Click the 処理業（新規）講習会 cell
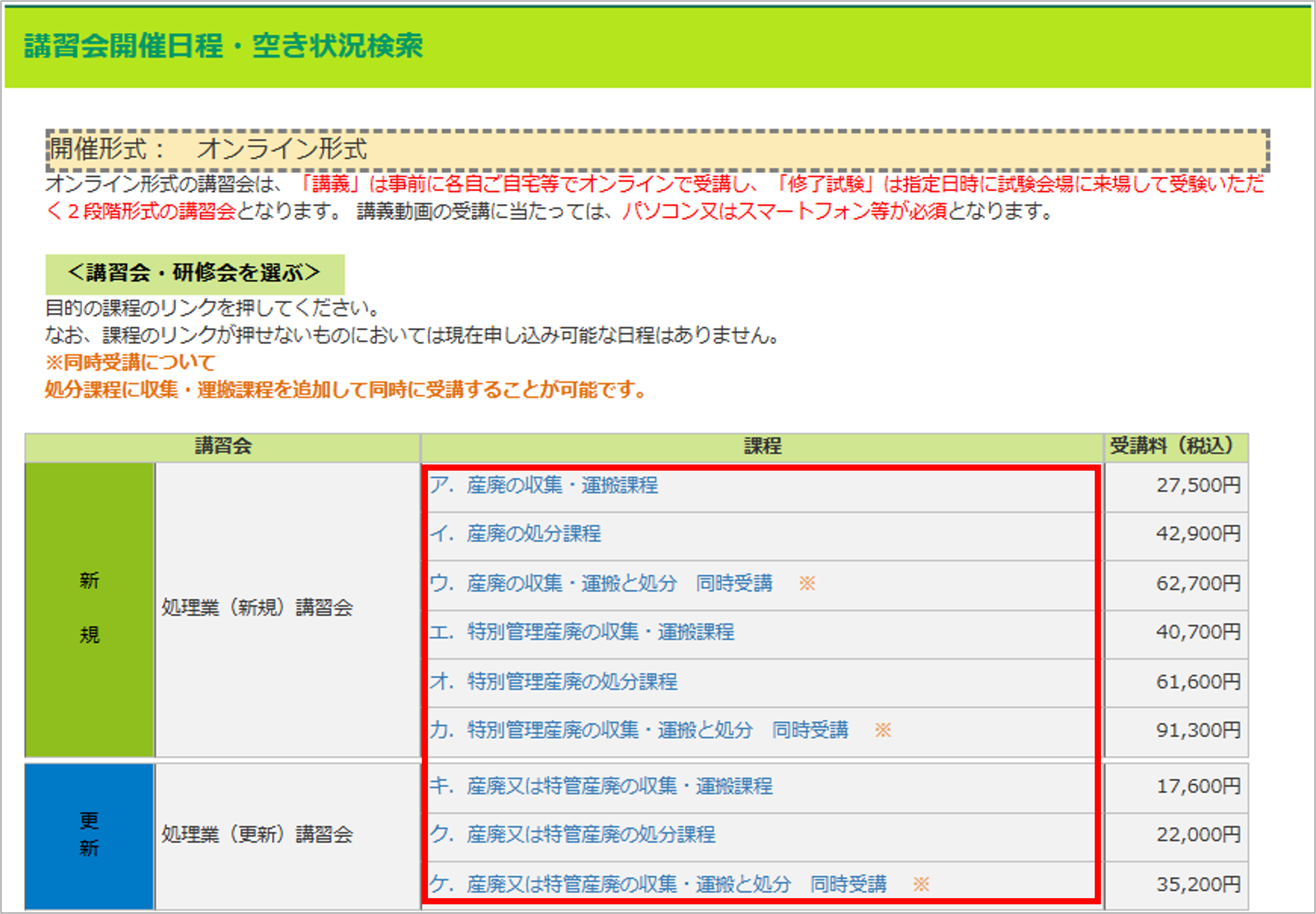 (256, 608)
